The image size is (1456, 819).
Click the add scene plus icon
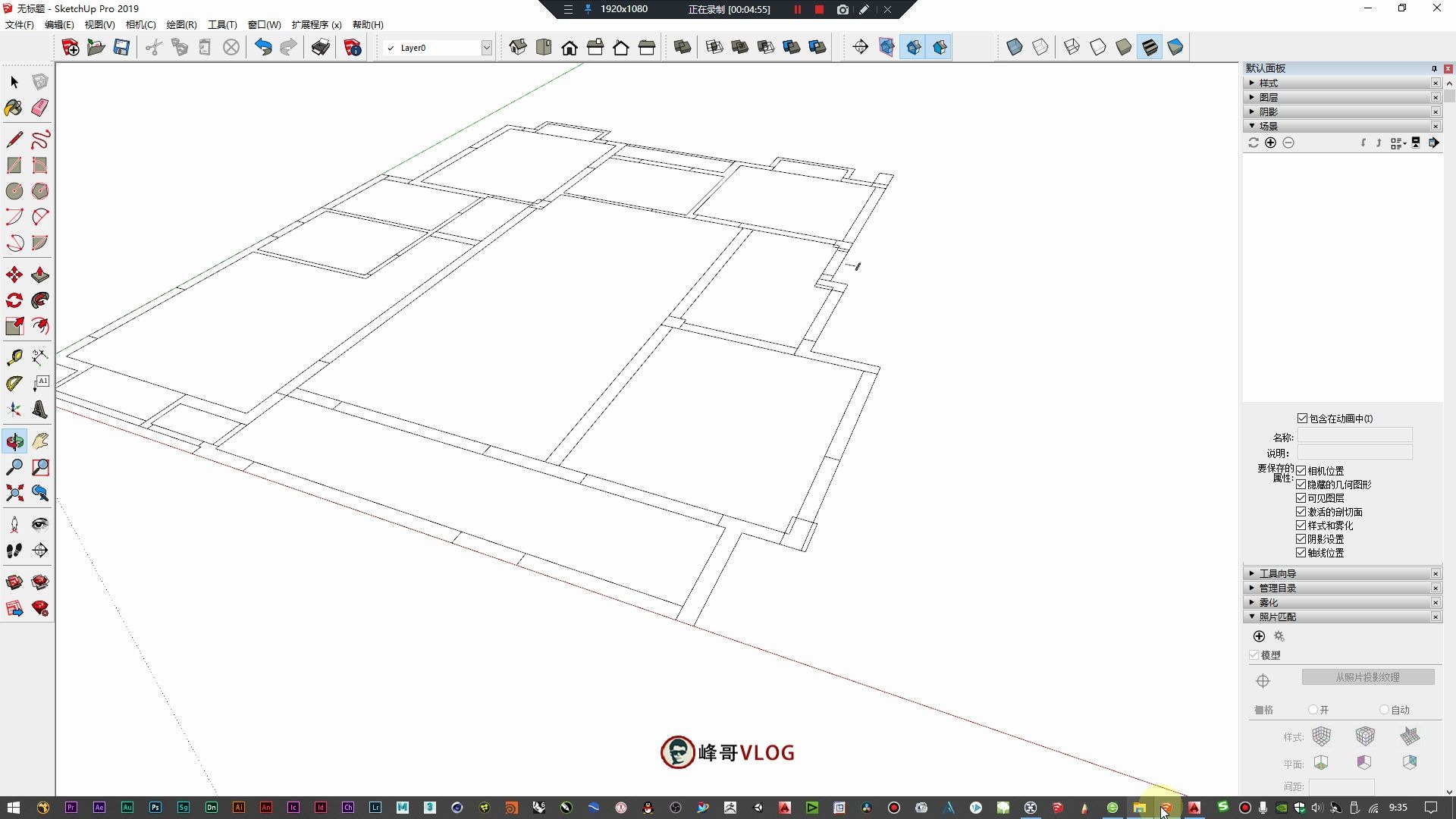[1270, 143]
